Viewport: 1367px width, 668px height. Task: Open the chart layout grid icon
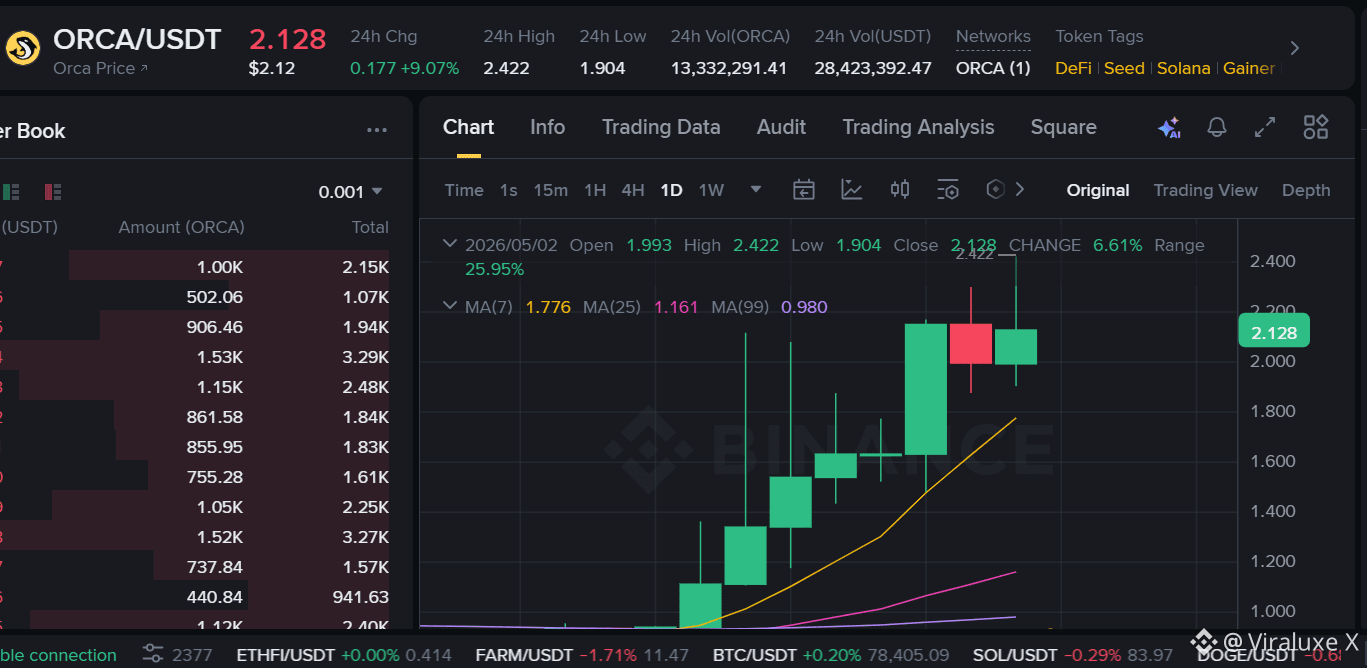(x=1316, y=127)
